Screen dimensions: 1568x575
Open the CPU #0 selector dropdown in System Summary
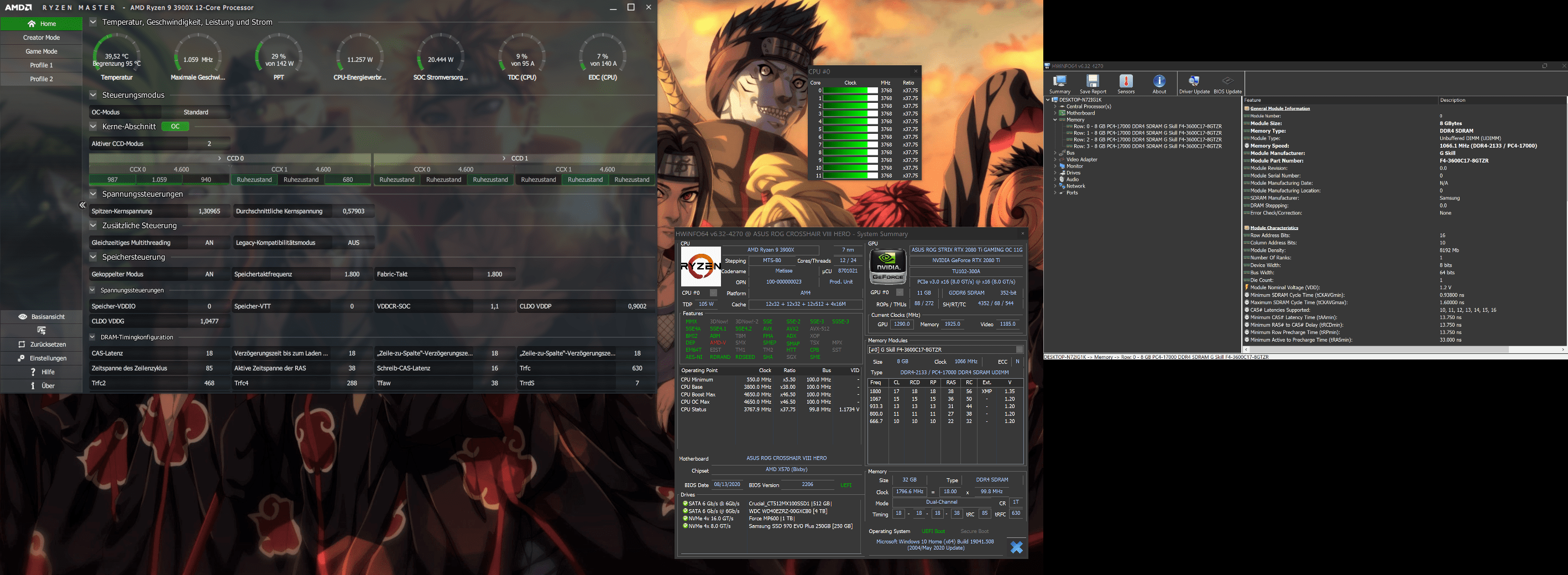(x=713, y=293)
